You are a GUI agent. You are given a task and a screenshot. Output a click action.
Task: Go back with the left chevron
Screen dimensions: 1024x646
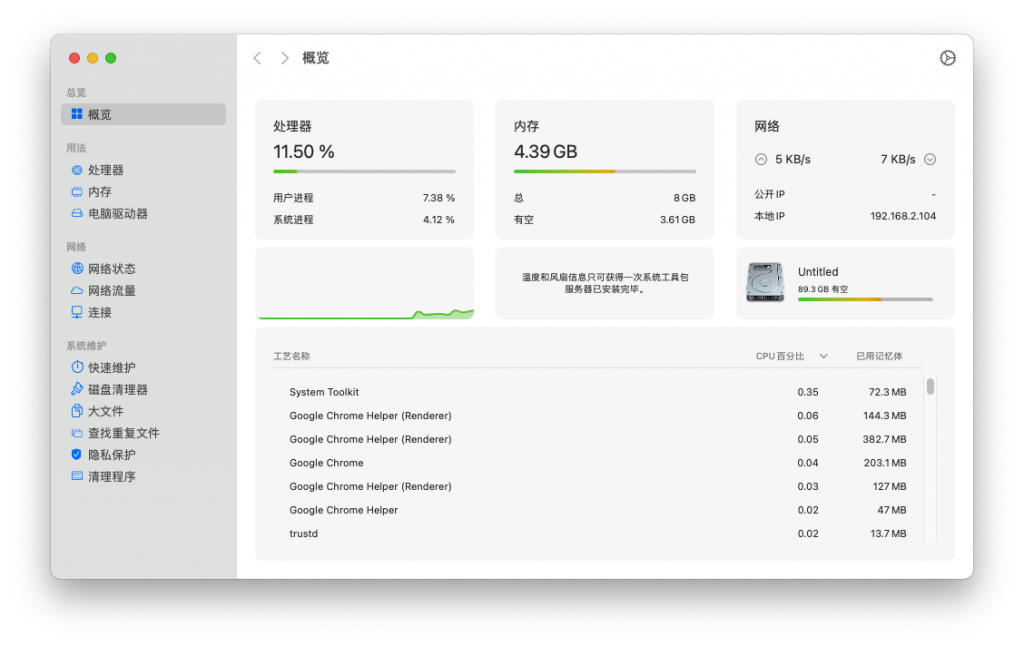(257, 58)
